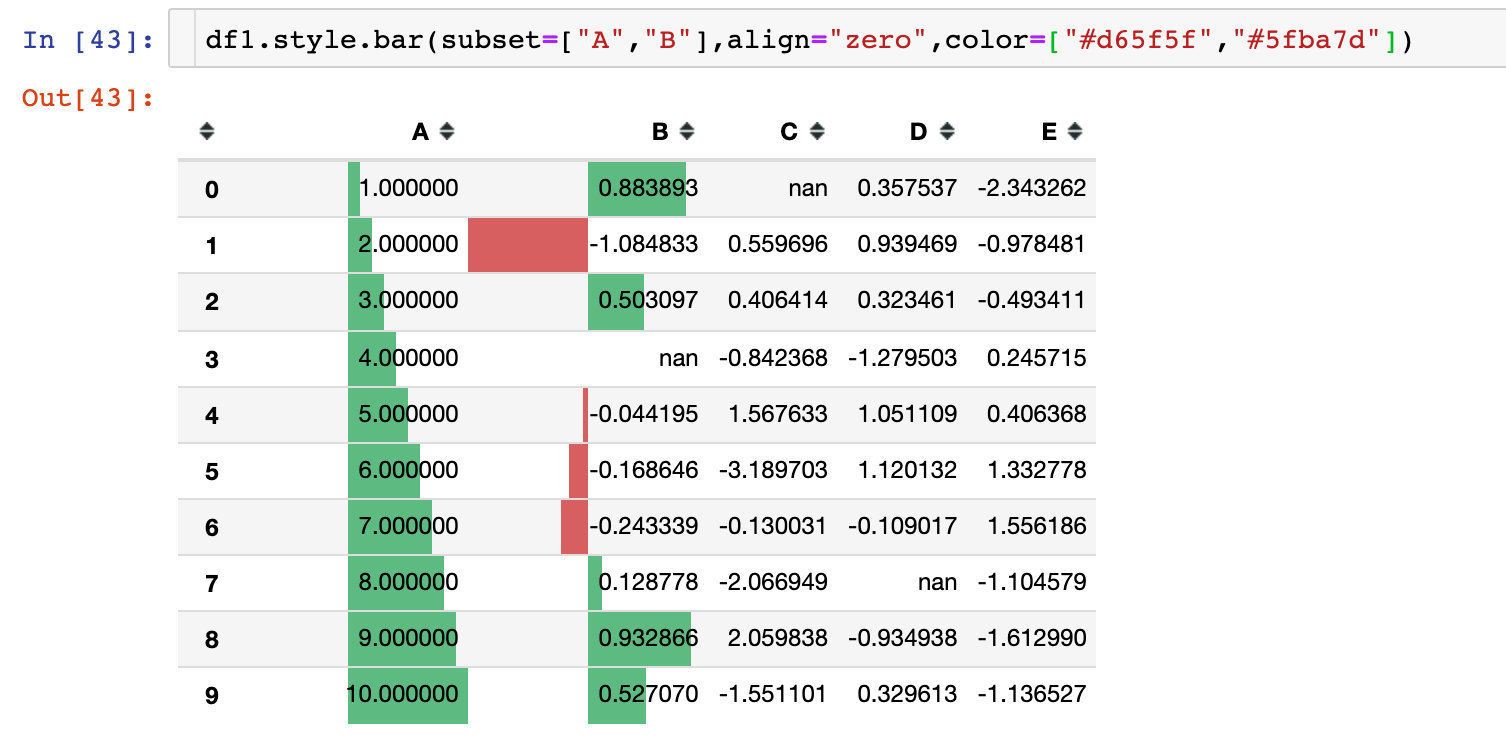The width and height of the screenshot is (1506, 752).
Task: Click cell value -1.084833
Action: [644, 244]
